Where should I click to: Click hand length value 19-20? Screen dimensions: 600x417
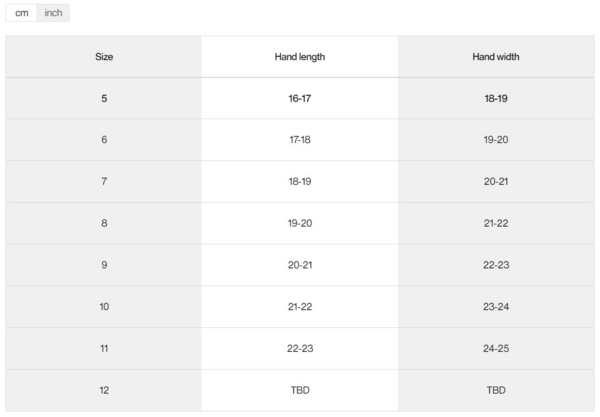300,223
